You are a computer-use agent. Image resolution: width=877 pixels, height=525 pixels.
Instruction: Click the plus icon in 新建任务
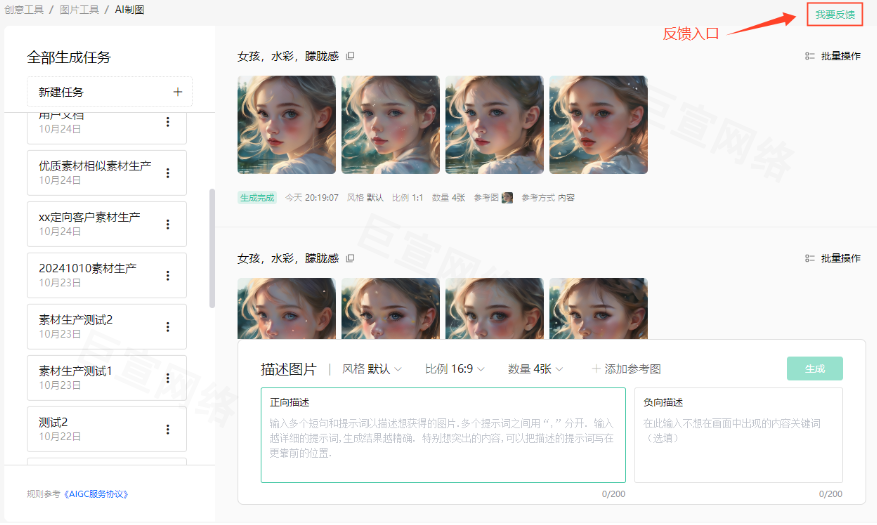point(177,92)
